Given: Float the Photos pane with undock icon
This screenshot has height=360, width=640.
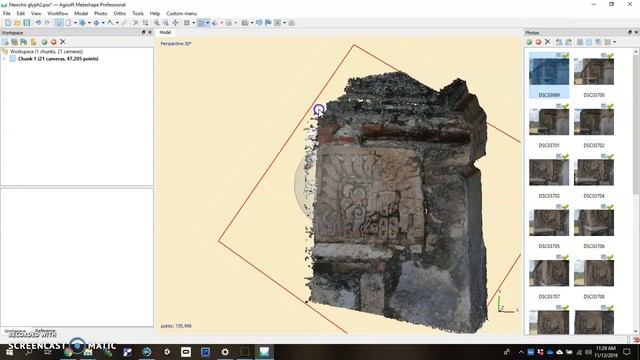Looking at the screenshot, I should (630, 32).
